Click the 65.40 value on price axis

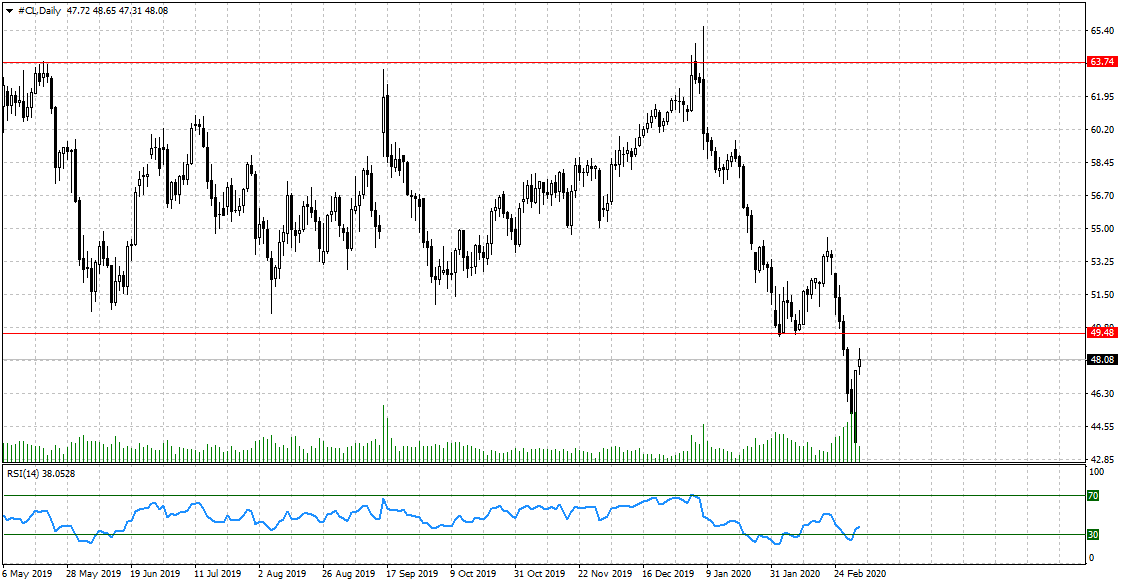[x=1102, y=31]
